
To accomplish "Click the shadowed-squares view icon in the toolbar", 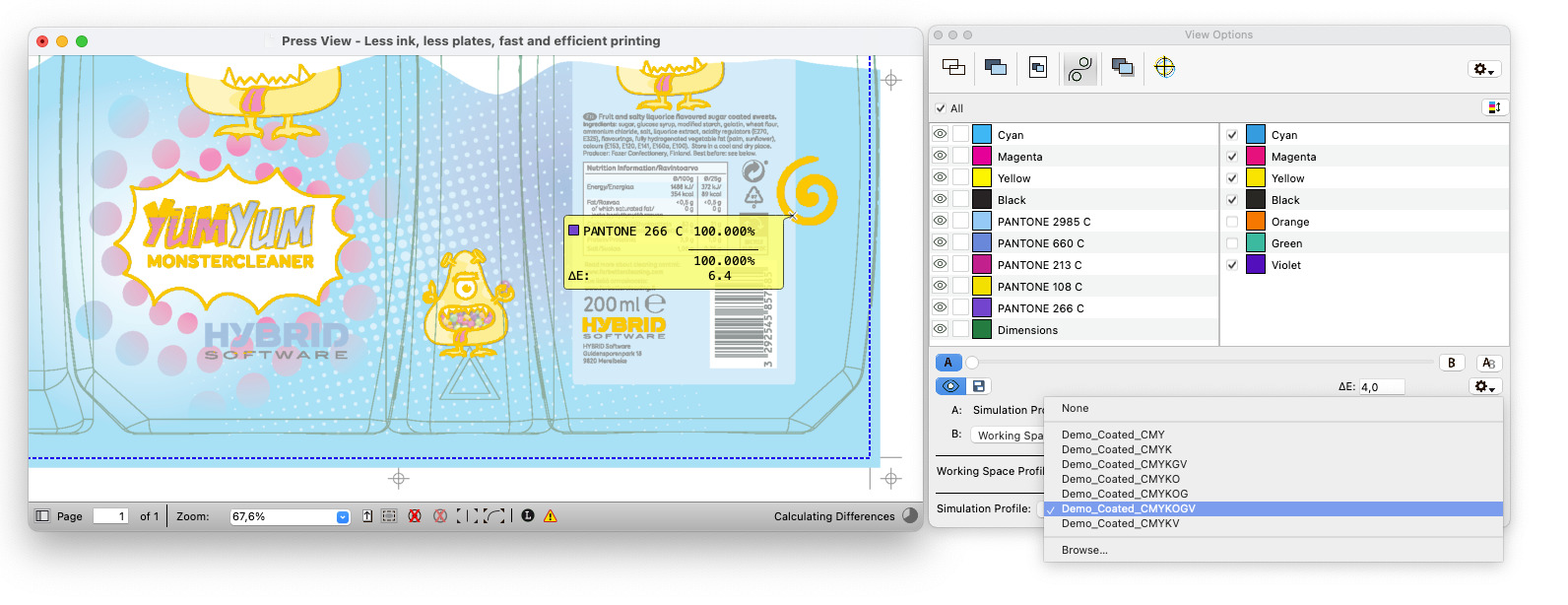I will (x=1122, y=67).
